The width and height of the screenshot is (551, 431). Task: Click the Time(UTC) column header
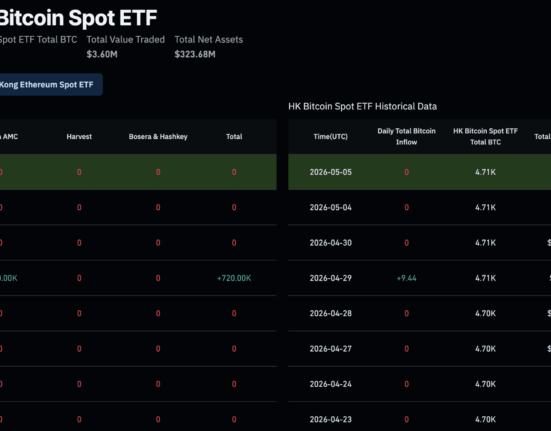point(331,137)
